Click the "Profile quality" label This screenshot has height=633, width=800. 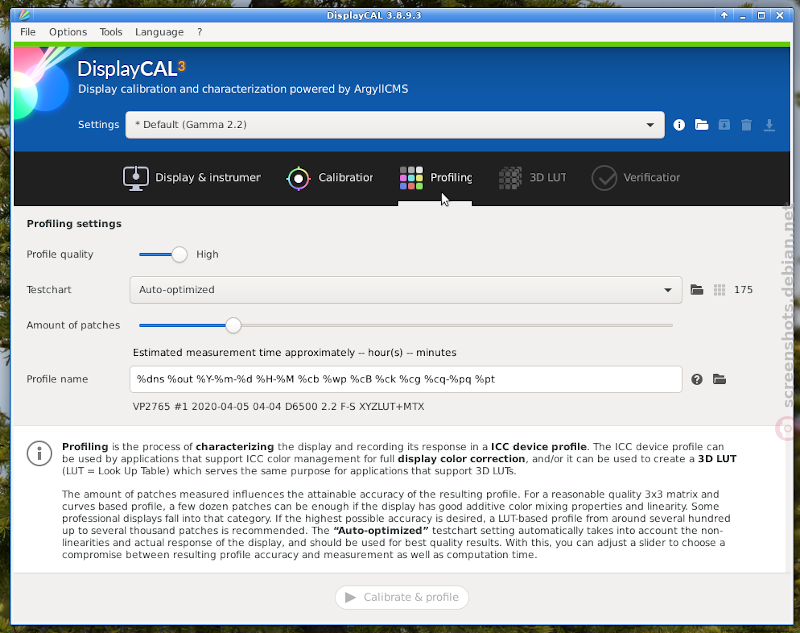[x=60, y=255]
